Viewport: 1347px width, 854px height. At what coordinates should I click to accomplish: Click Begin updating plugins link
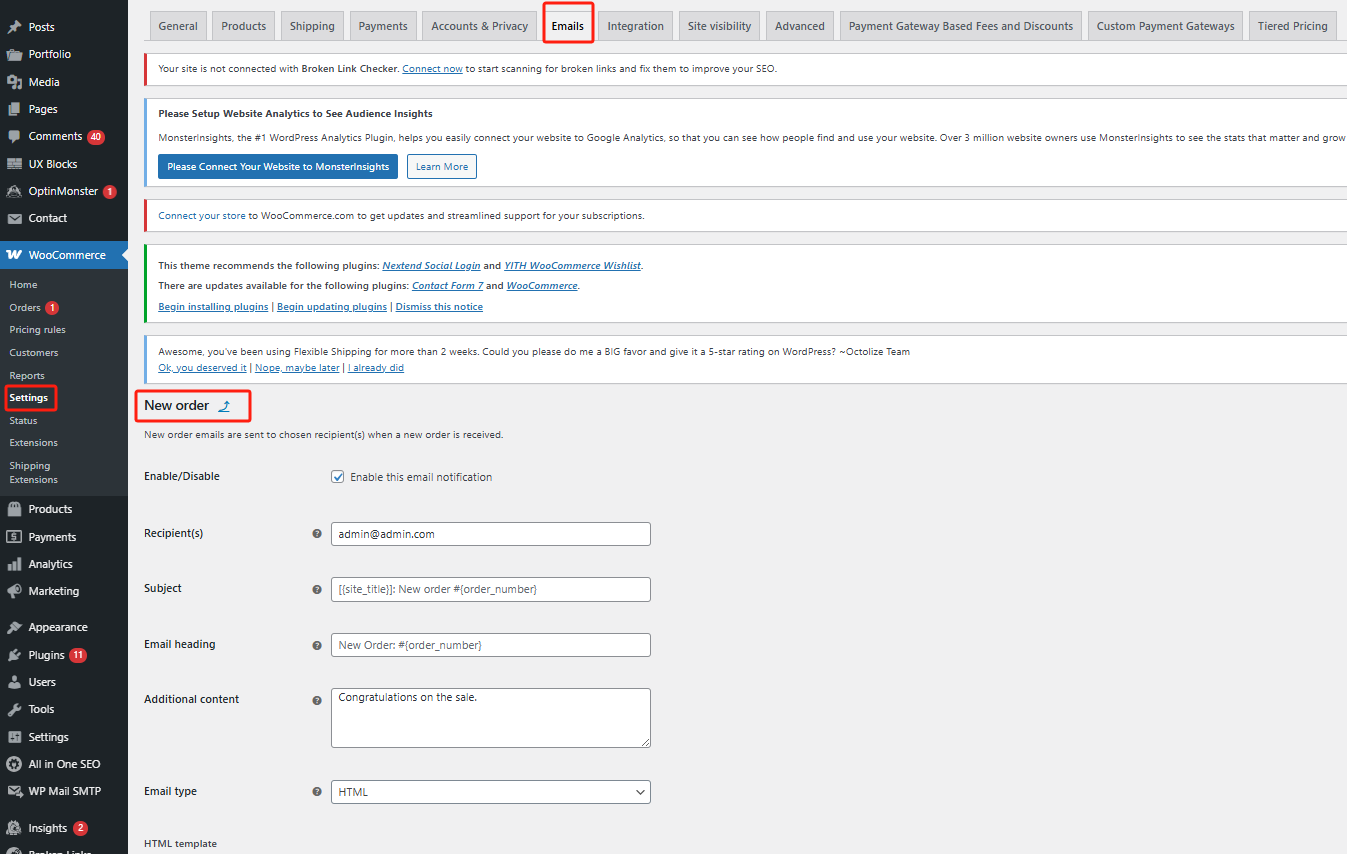332,307
